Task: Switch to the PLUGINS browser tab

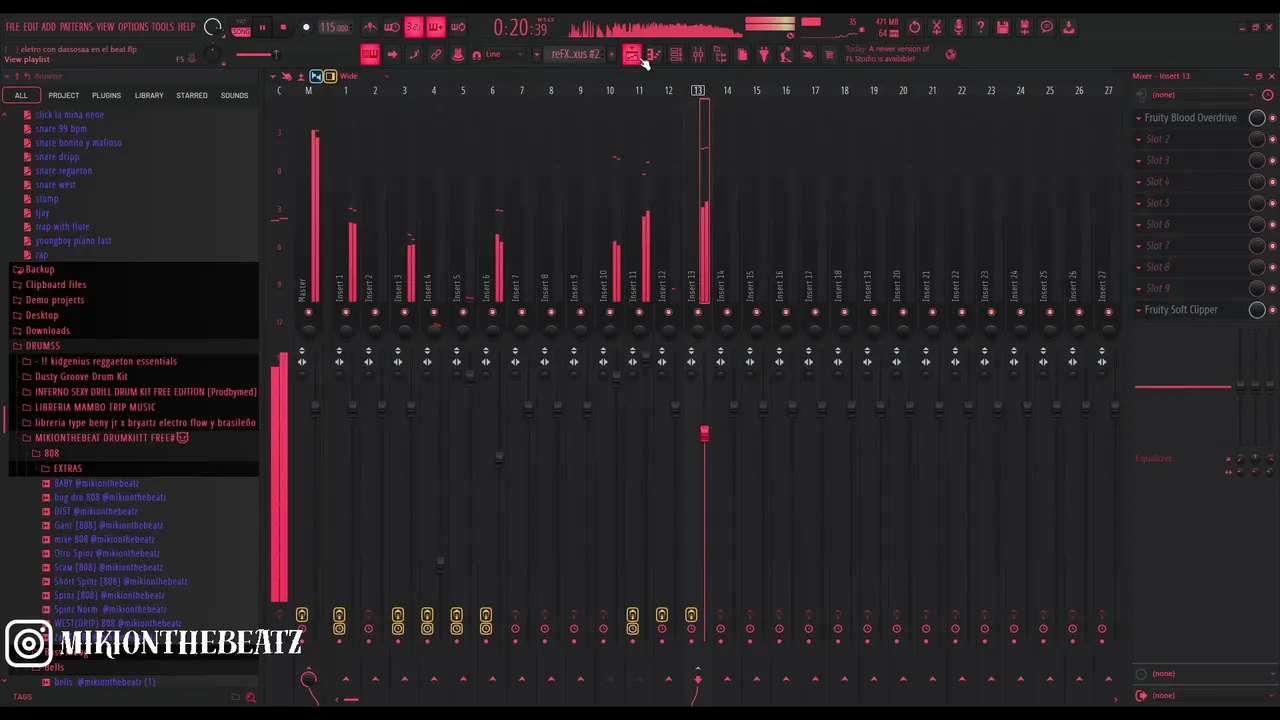Action: point(106,95)
